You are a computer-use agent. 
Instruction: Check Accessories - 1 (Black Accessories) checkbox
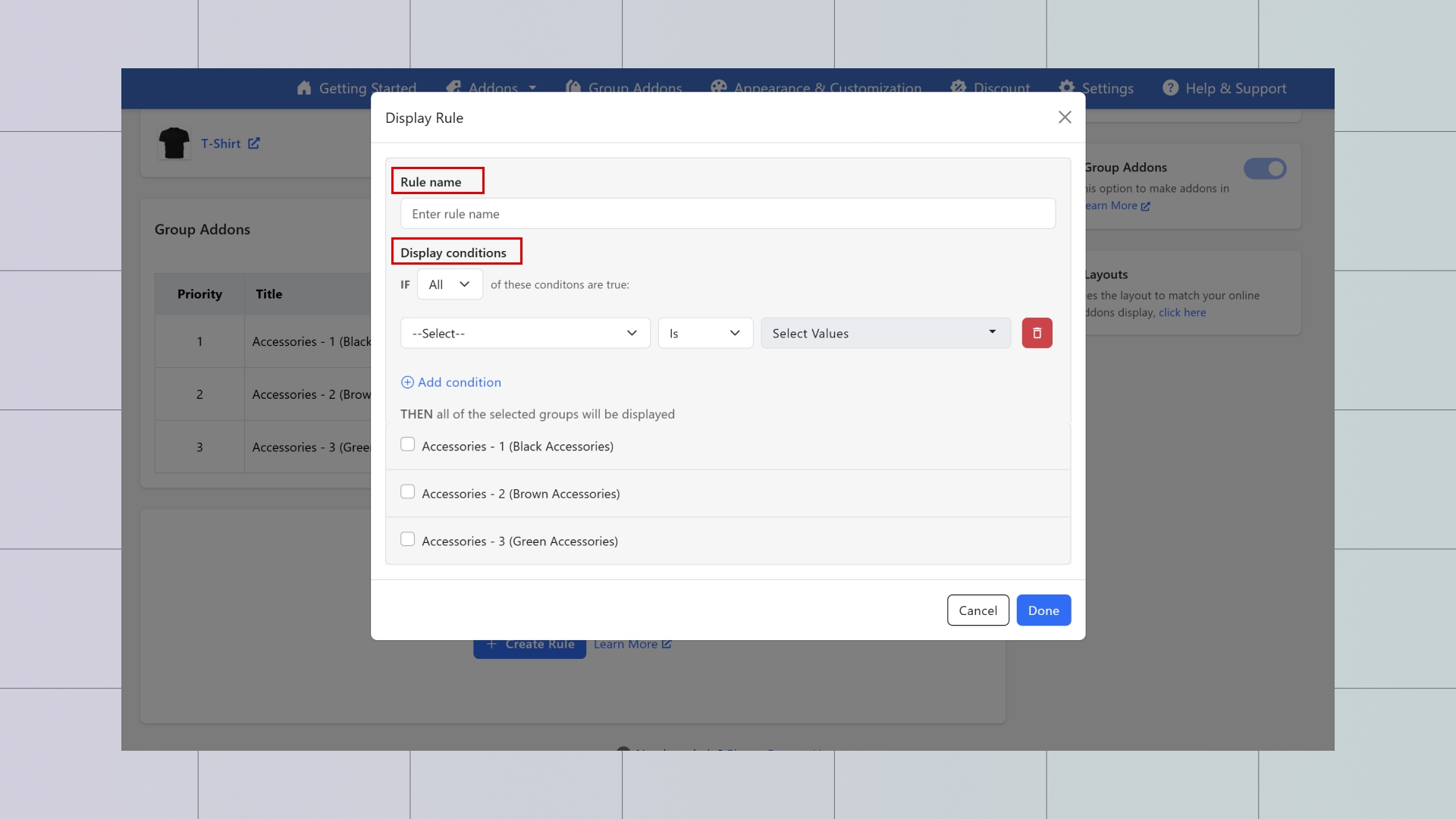(x=408, y=445)
